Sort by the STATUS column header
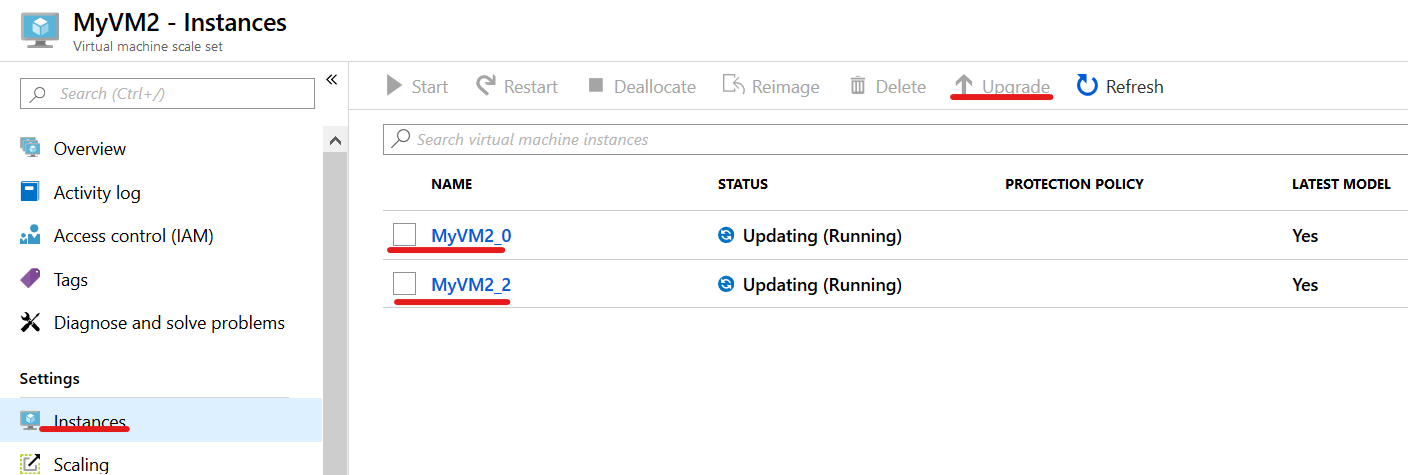Image resolution: width=1408 pixels, height=475 pixels. pos(743,184)
